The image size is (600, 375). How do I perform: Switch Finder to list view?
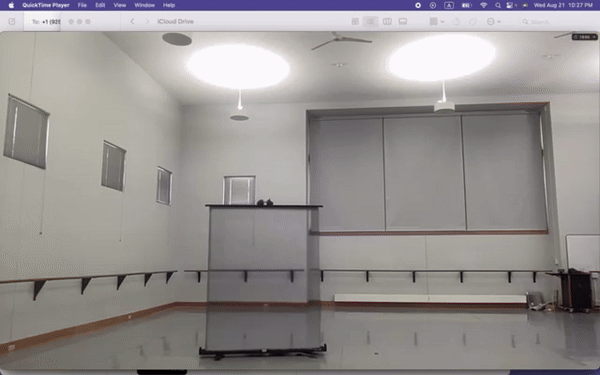370,22
